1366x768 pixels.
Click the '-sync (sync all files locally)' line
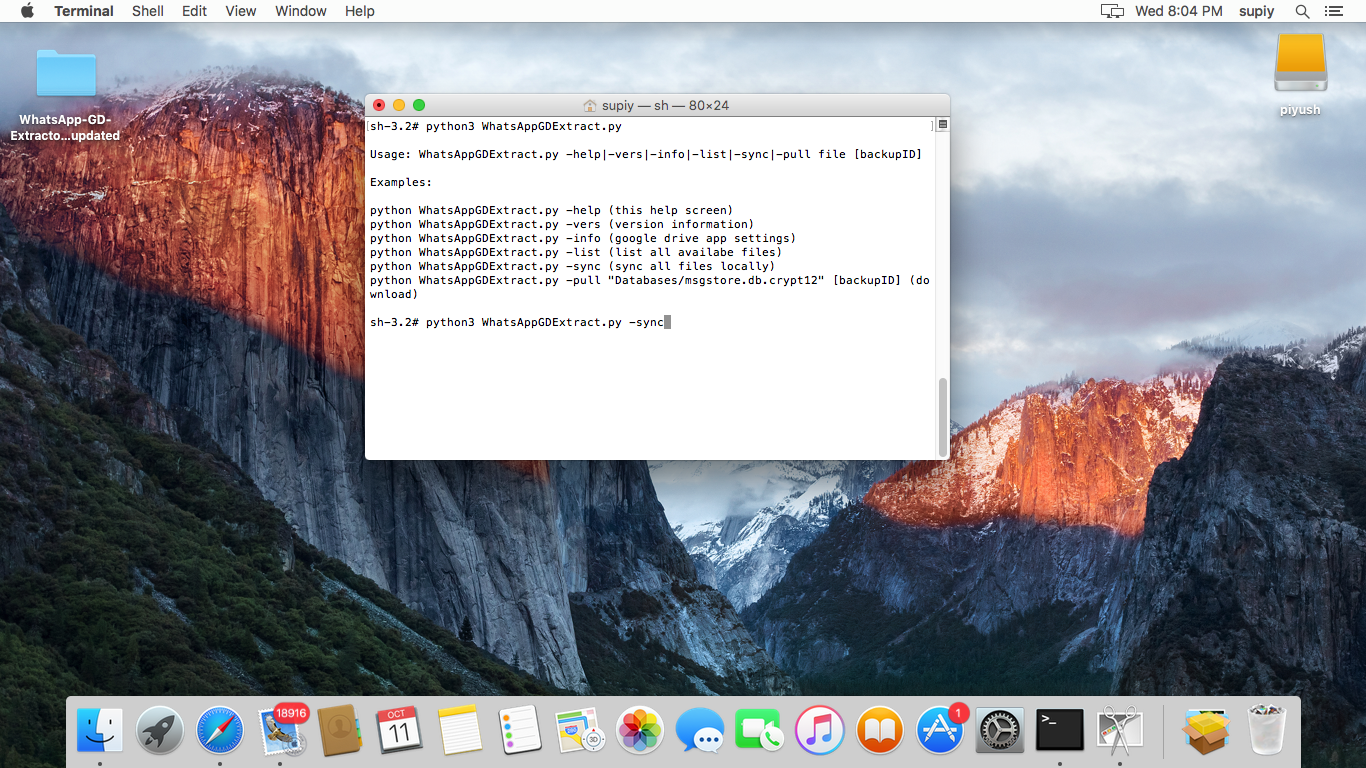tap(573, 267)
